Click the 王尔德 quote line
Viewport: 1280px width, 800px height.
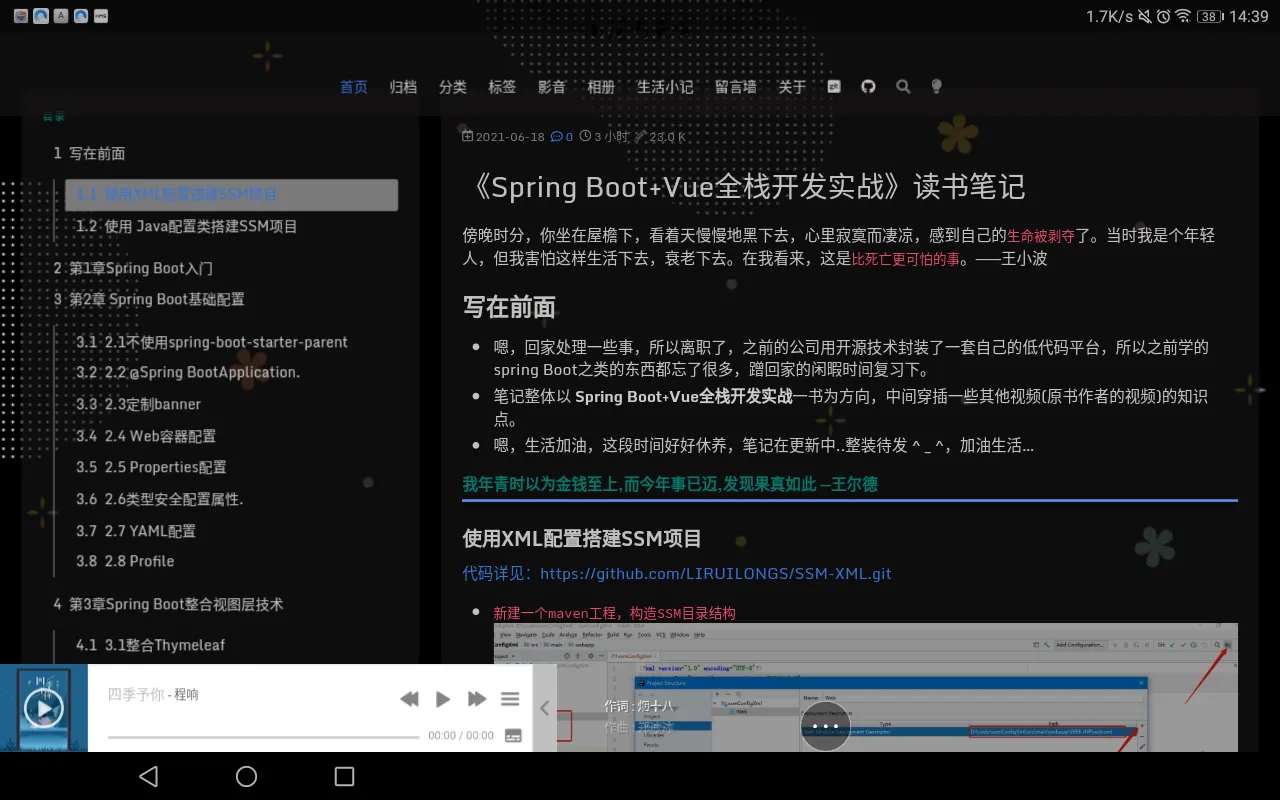coord(670,484)
